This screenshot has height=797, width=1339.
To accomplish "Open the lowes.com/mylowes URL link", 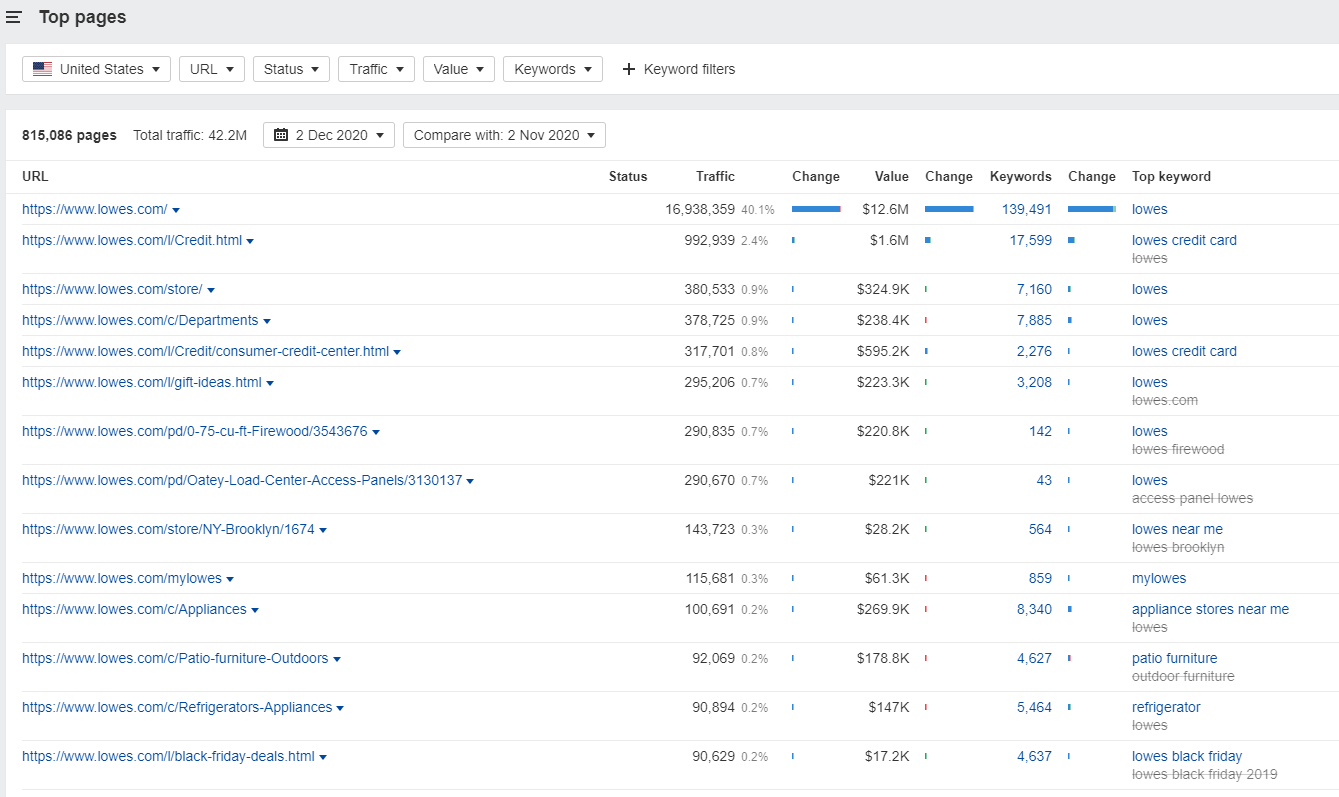I will tap(122, 578).
